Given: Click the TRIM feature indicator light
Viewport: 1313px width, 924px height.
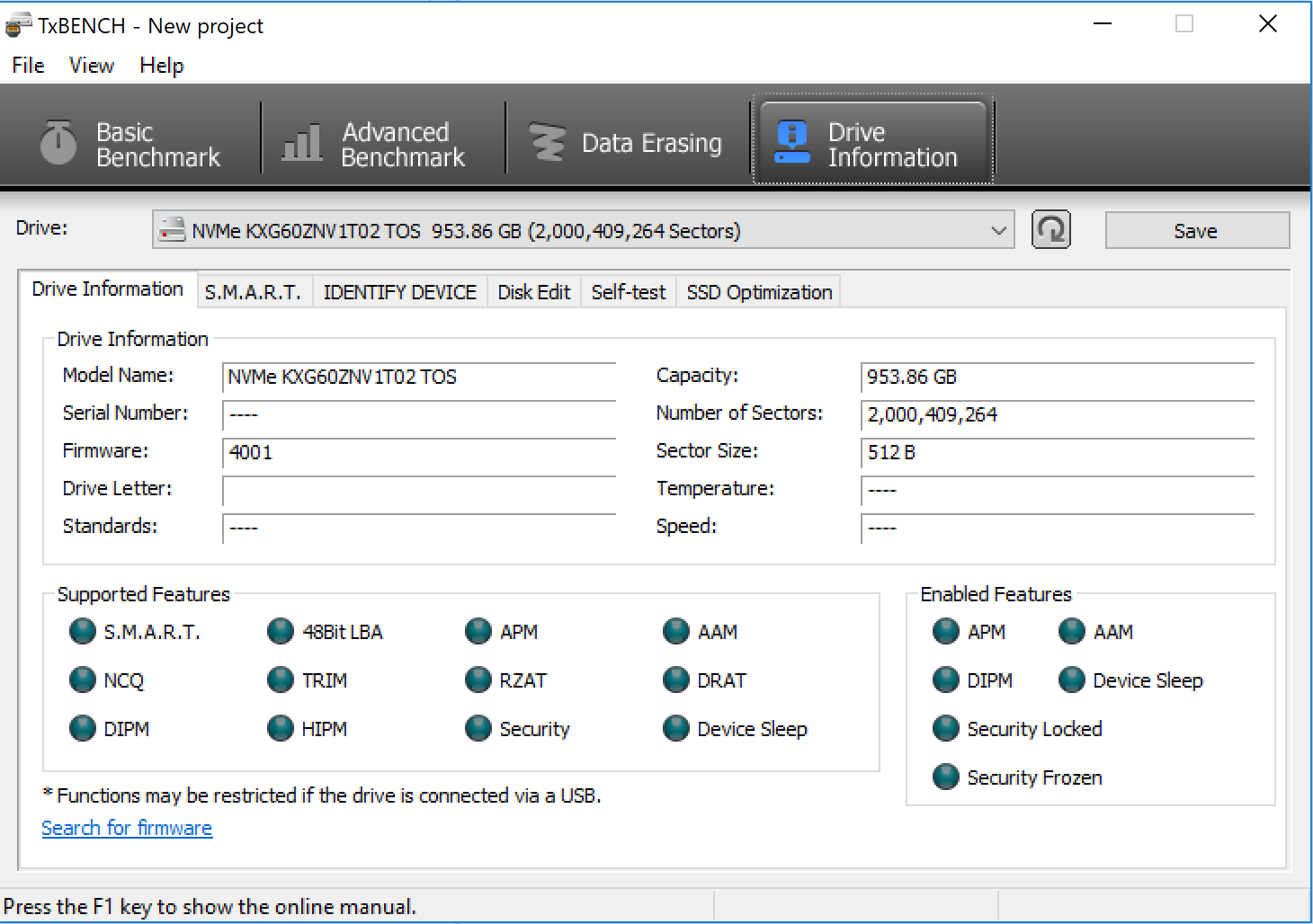Looking at the screenshot, I should (281, 680).
